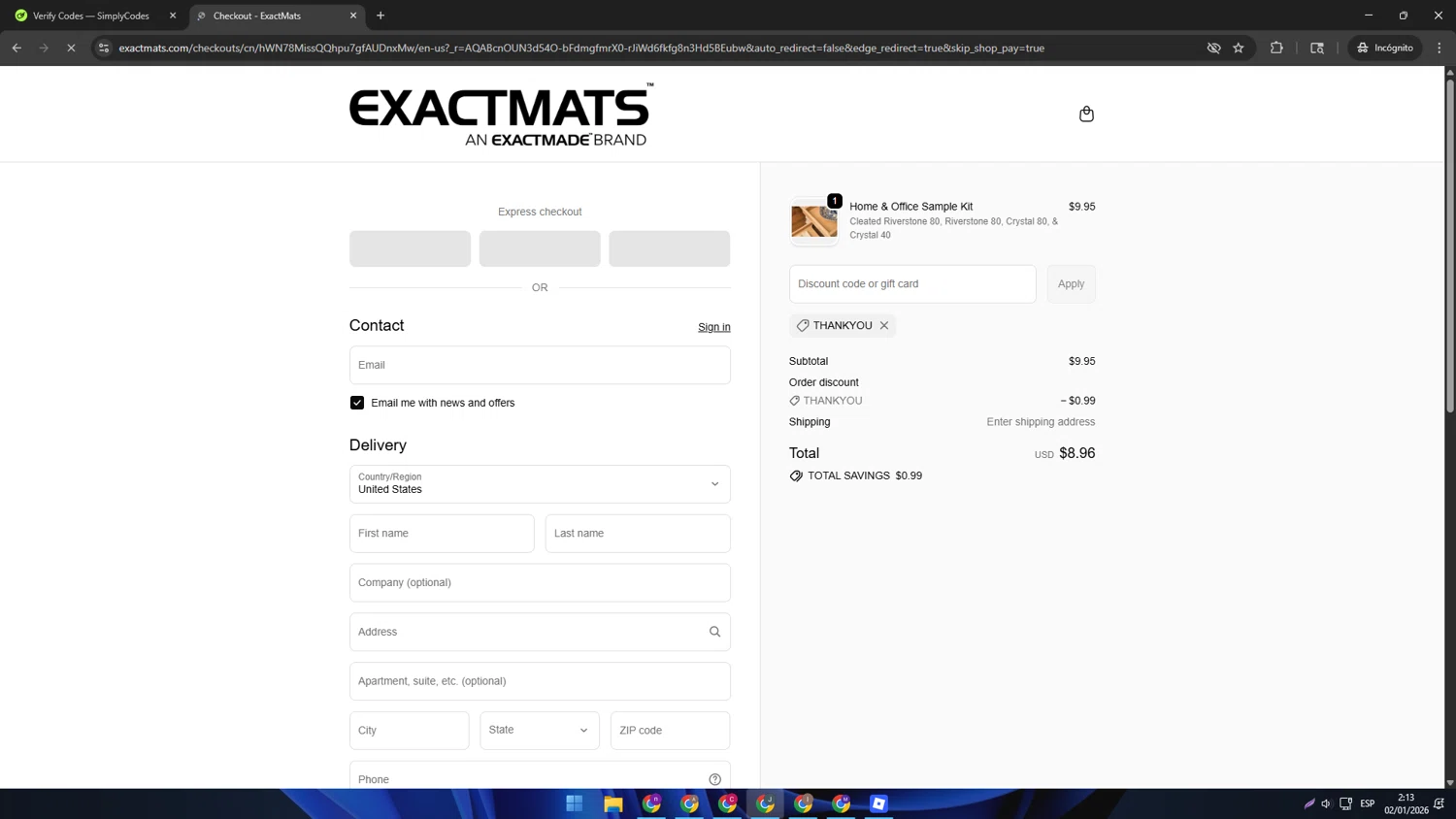Focus the First name field

coord(442,534)
